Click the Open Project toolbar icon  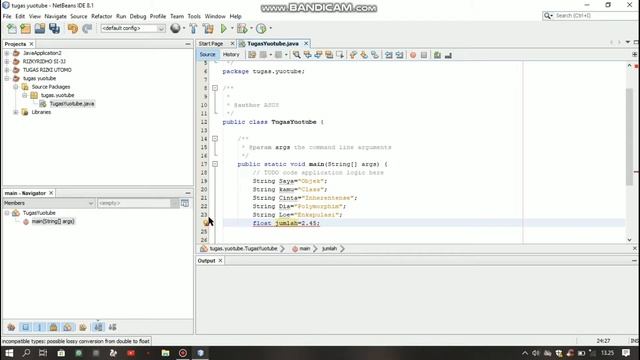(40, 28)
